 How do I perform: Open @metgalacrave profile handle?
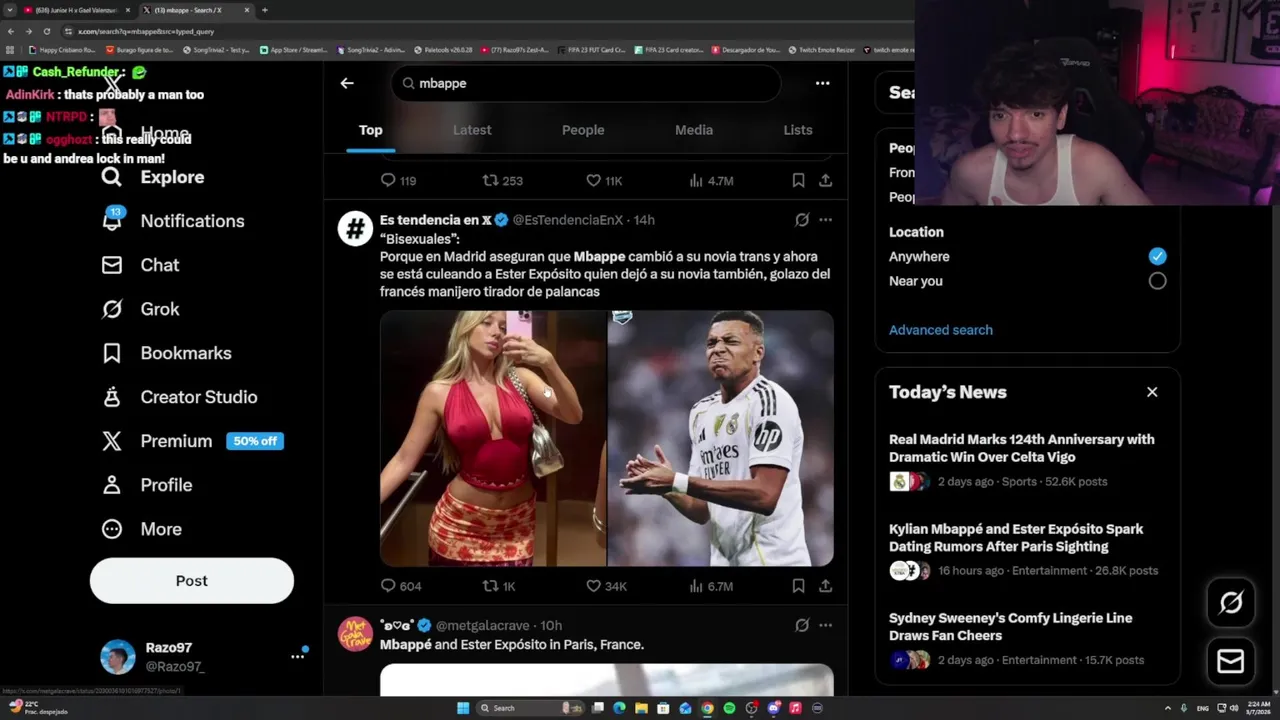pos(485,625)
